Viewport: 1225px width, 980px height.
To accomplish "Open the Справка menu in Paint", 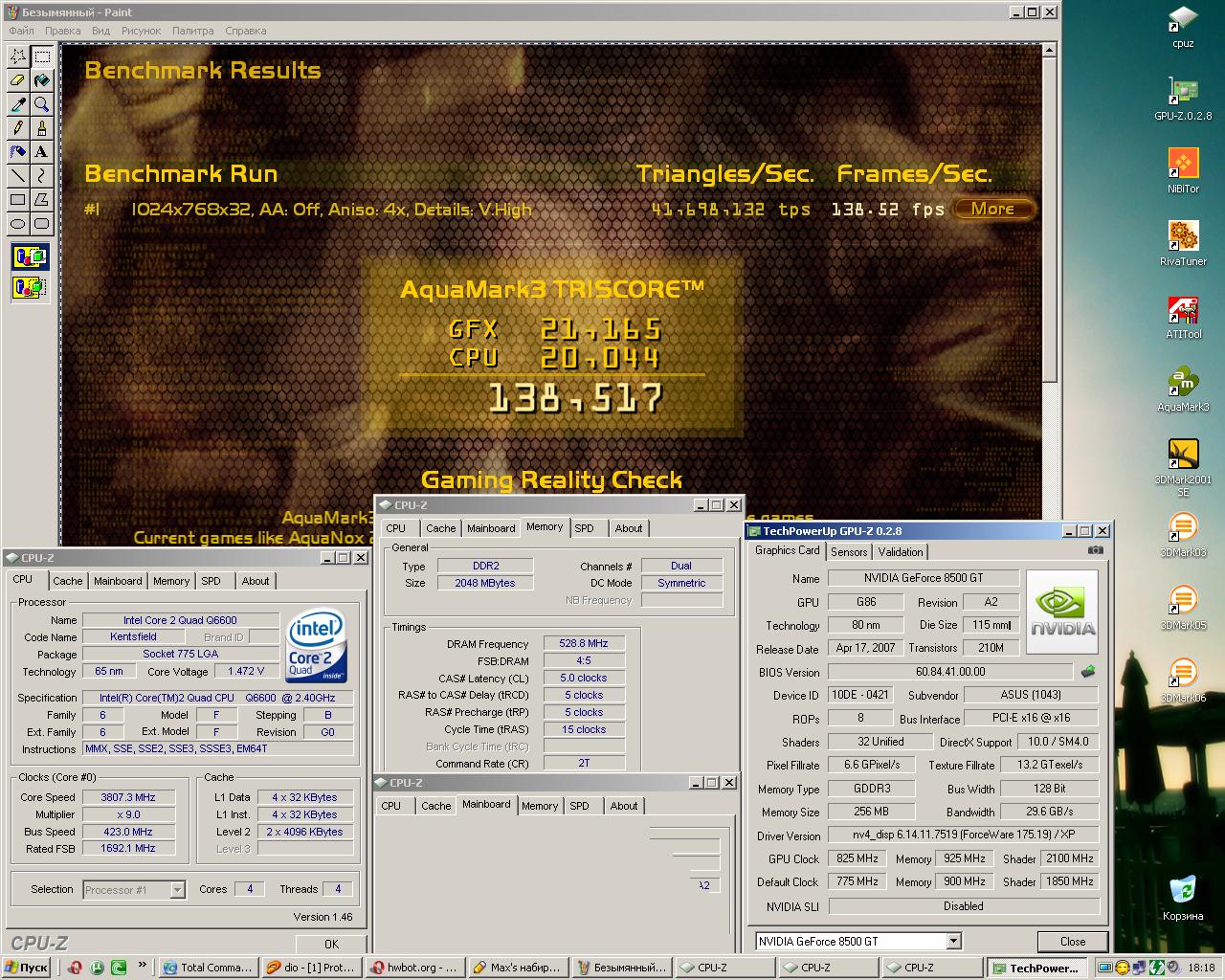I will (246, 31).
